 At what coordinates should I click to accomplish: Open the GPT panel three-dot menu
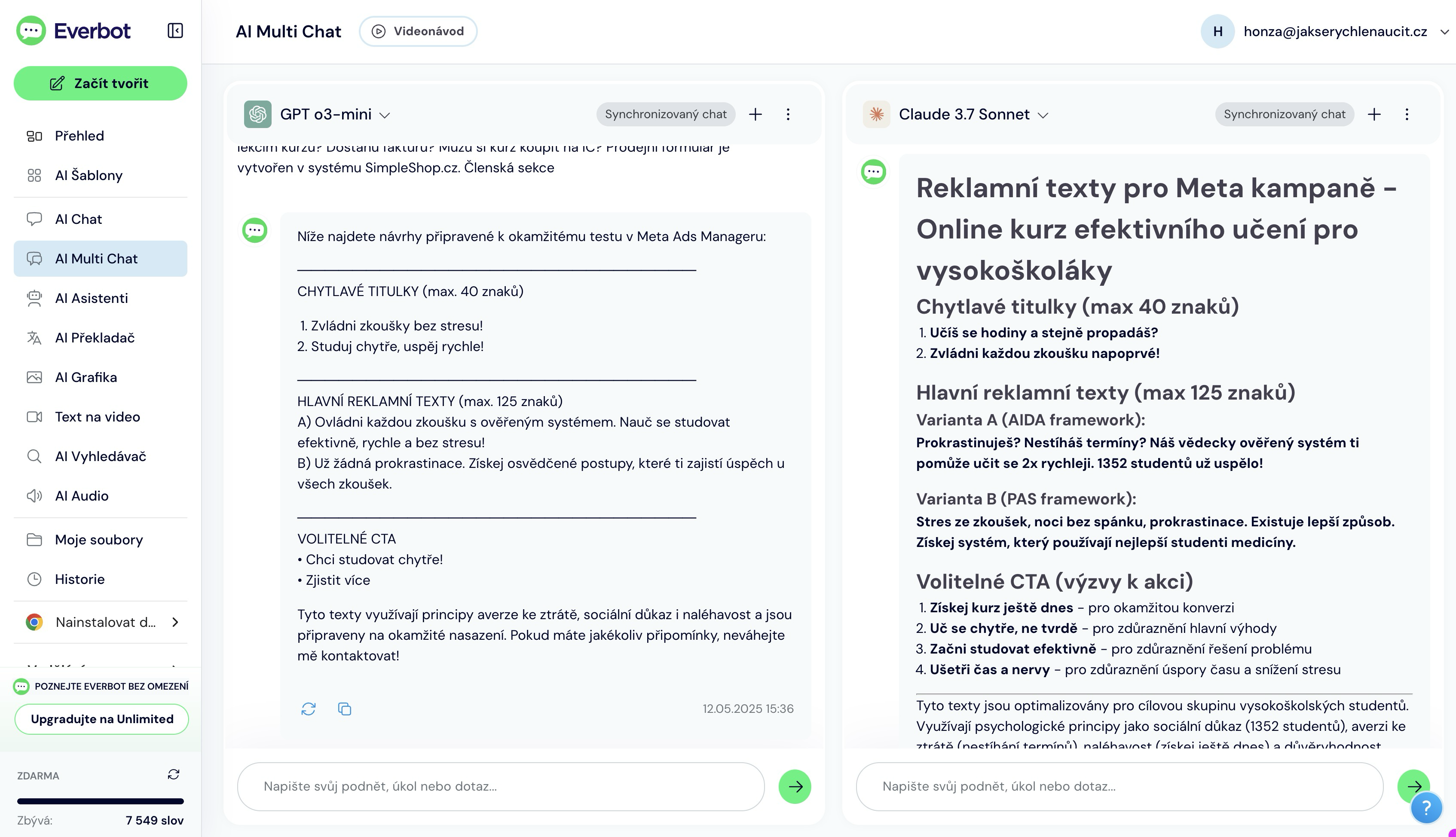788,114
